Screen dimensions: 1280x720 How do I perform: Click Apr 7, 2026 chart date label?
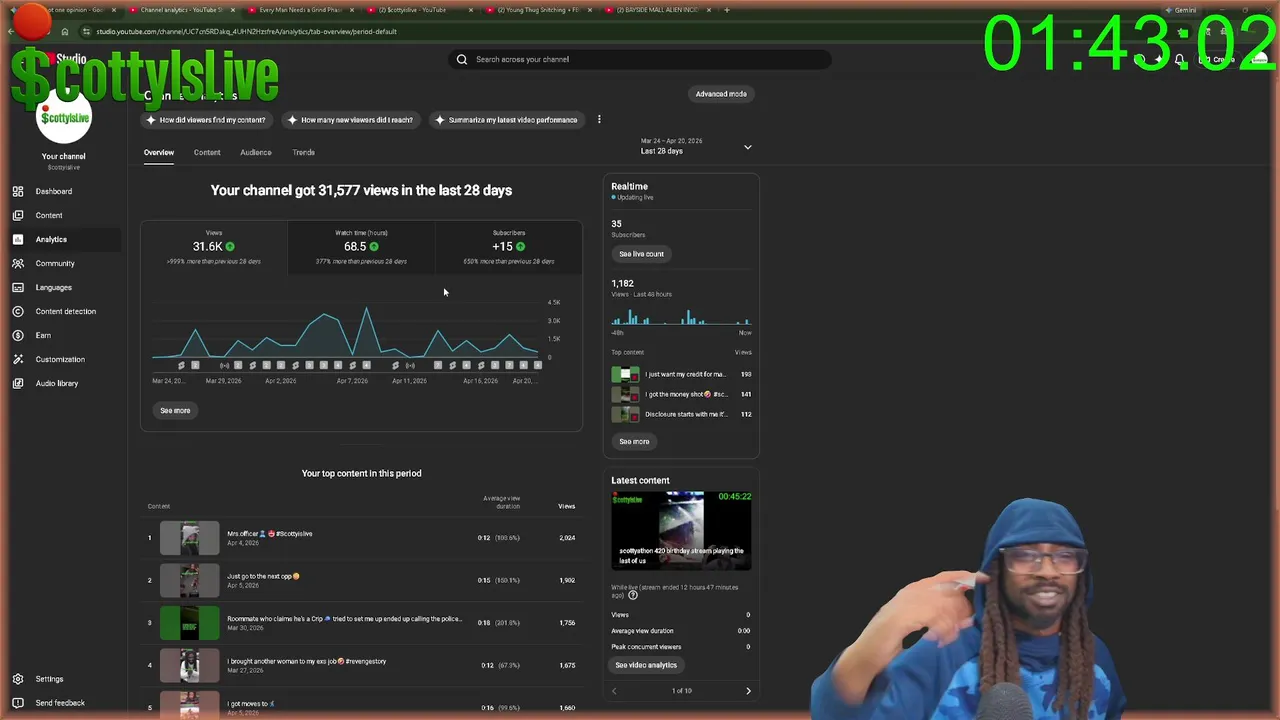[352, 381]
